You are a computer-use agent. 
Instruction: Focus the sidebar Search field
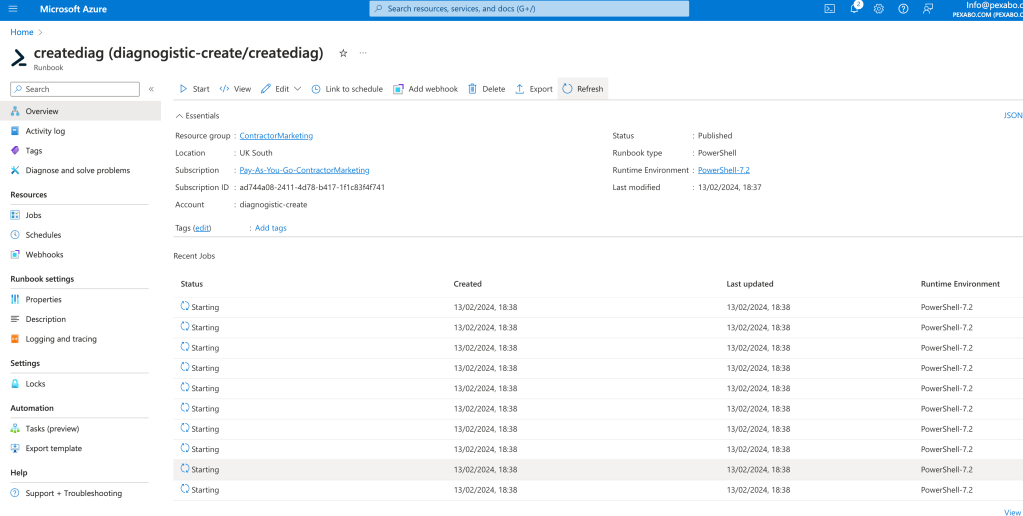75,89
